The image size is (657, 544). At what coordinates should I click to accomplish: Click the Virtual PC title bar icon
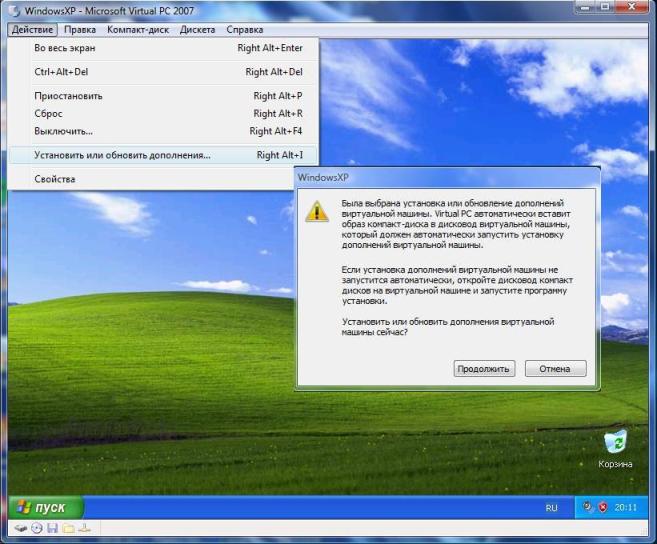15,11
